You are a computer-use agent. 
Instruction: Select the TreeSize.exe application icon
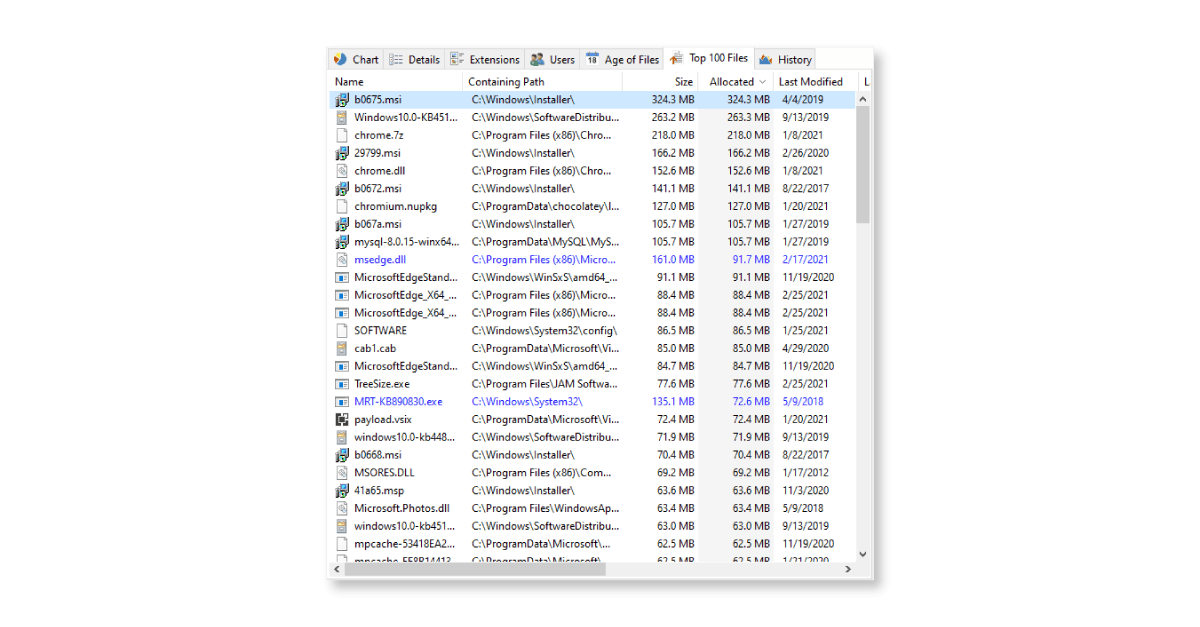click(342, 384)
